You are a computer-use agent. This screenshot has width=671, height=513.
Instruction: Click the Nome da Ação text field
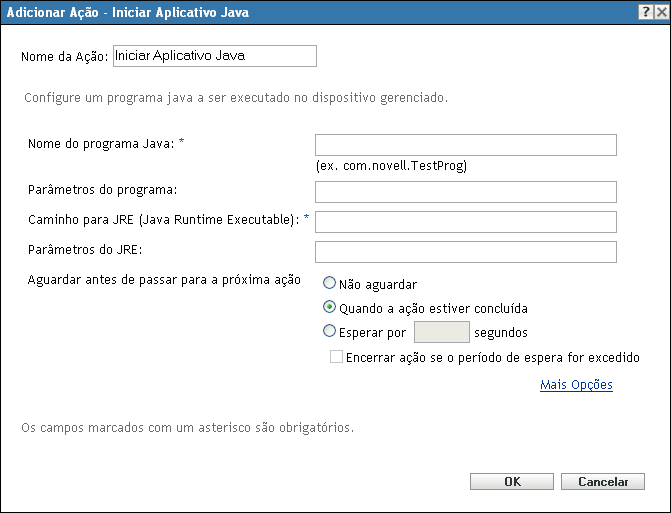click(x=215, y=56)
